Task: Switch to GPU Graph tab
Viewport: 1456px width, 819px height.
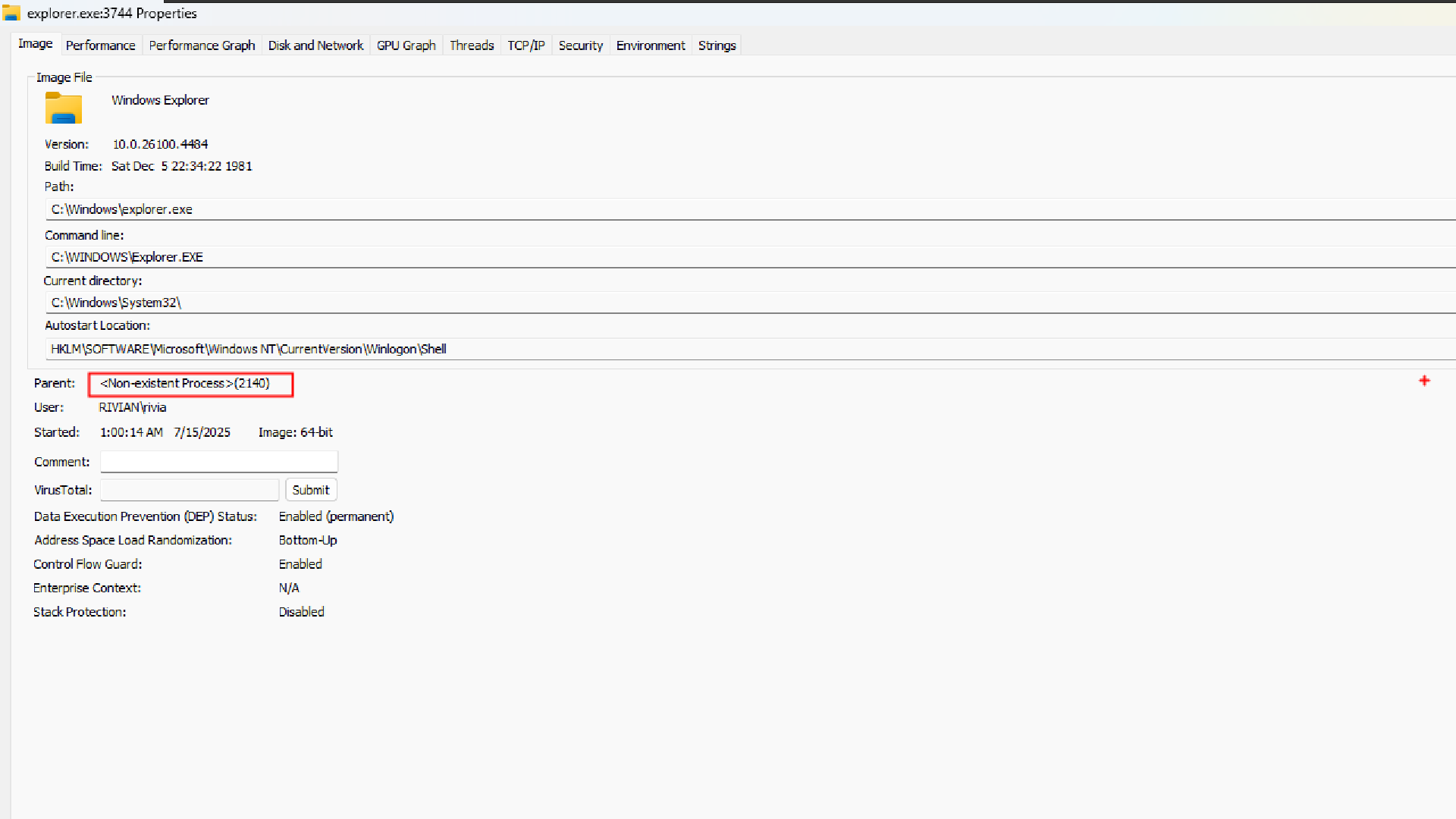Action: coord(406,45)
